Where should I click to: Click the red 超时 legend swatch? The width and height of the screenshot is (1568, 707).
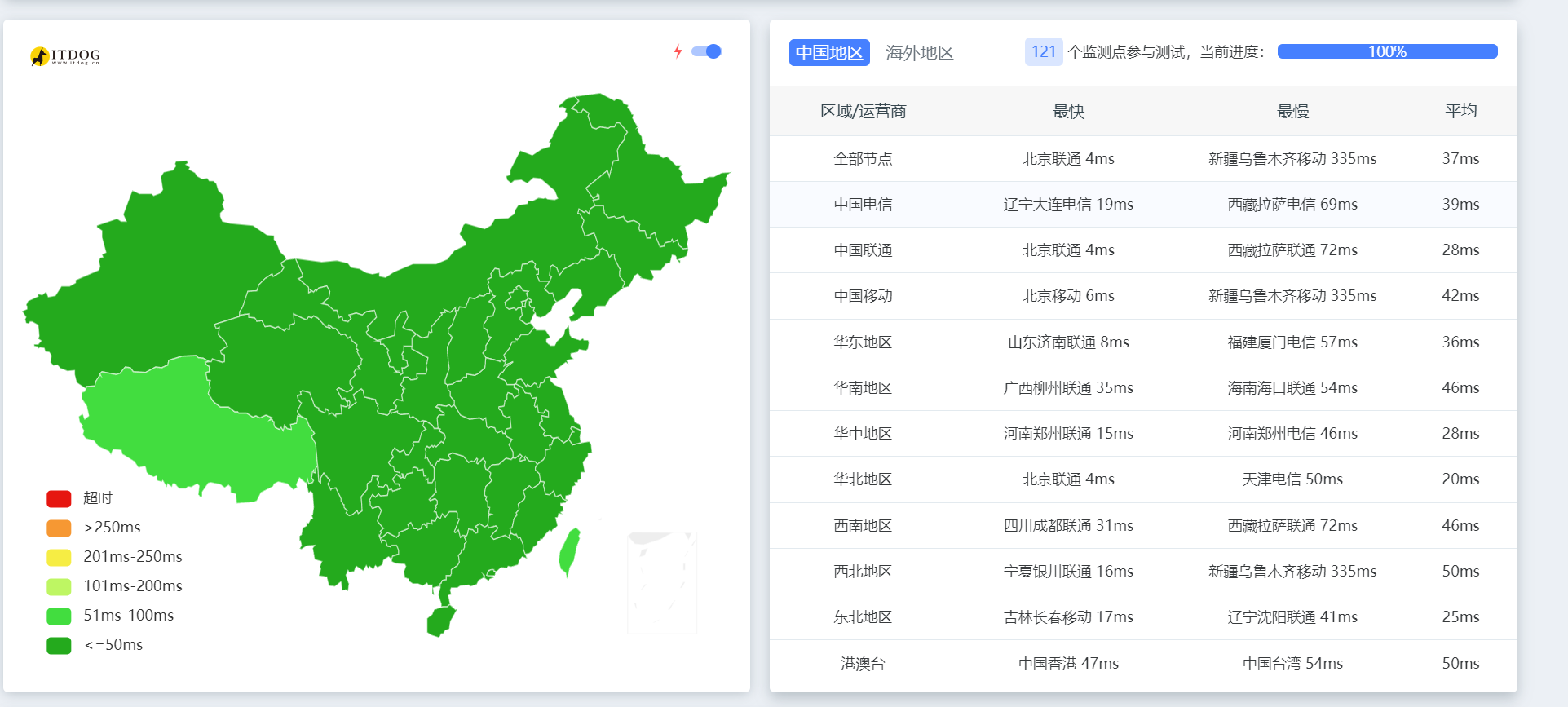(x=59, y=498)
